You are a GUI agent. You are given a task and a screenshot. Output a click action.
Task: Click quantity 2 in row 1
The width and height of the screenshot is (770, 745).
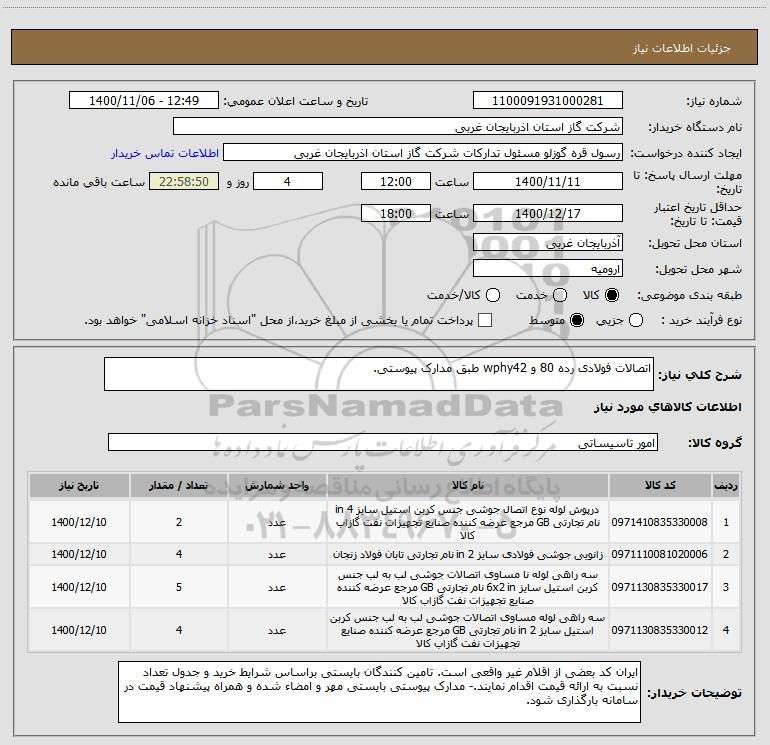(179, 522)
